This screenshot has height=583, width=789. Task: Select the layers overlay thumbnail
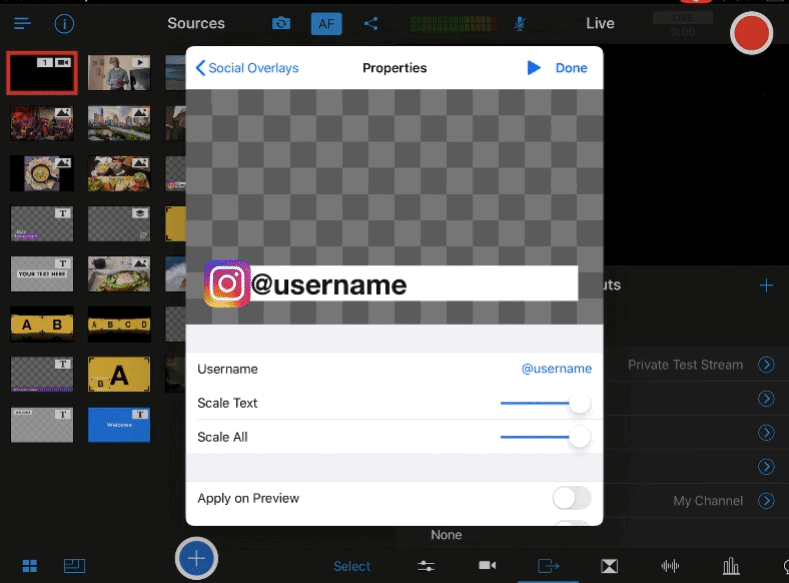pos(119,223)
